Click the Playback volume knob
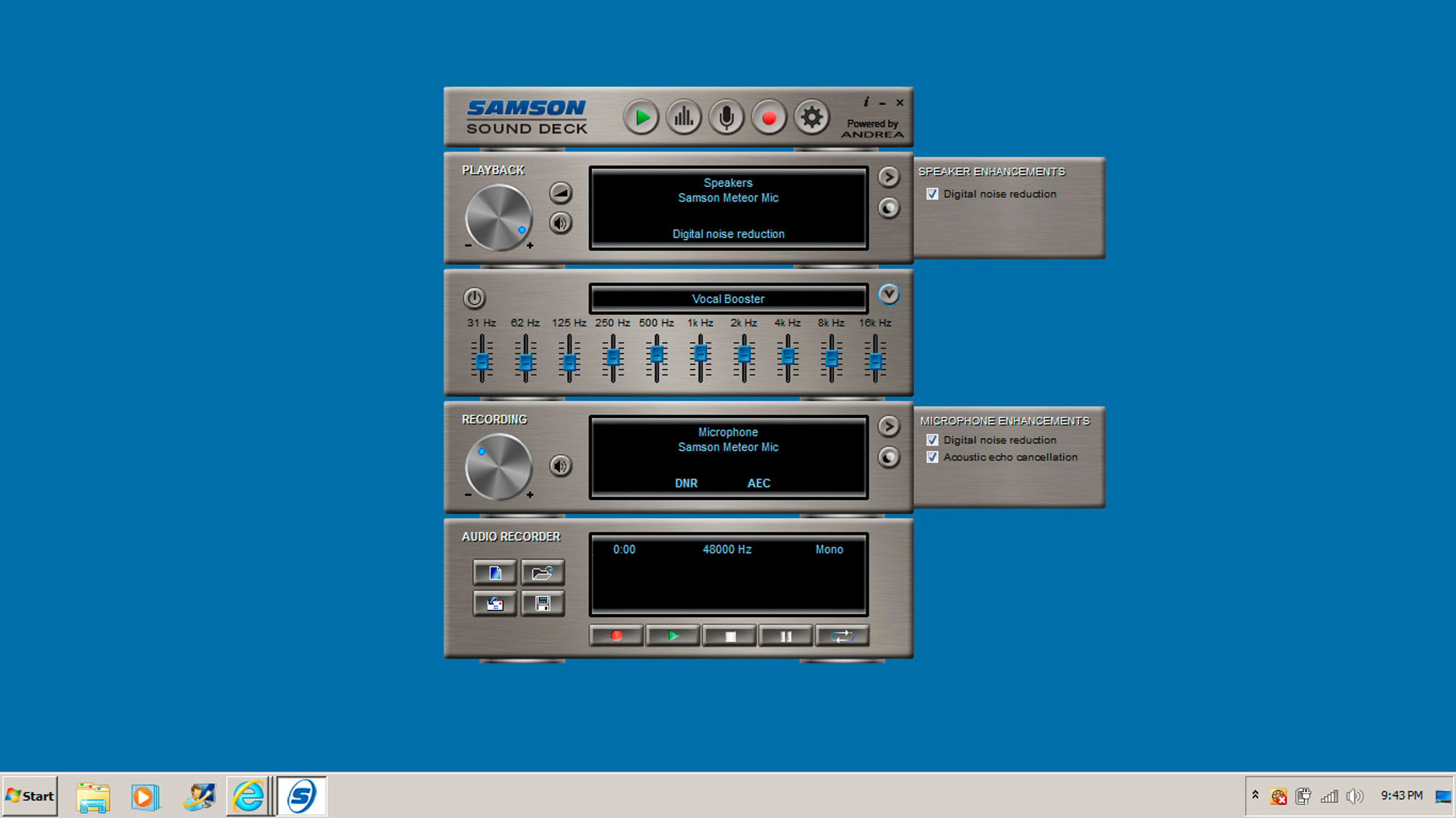The height and width of the screenshot is (818, 1456). (x=499, y=217)
